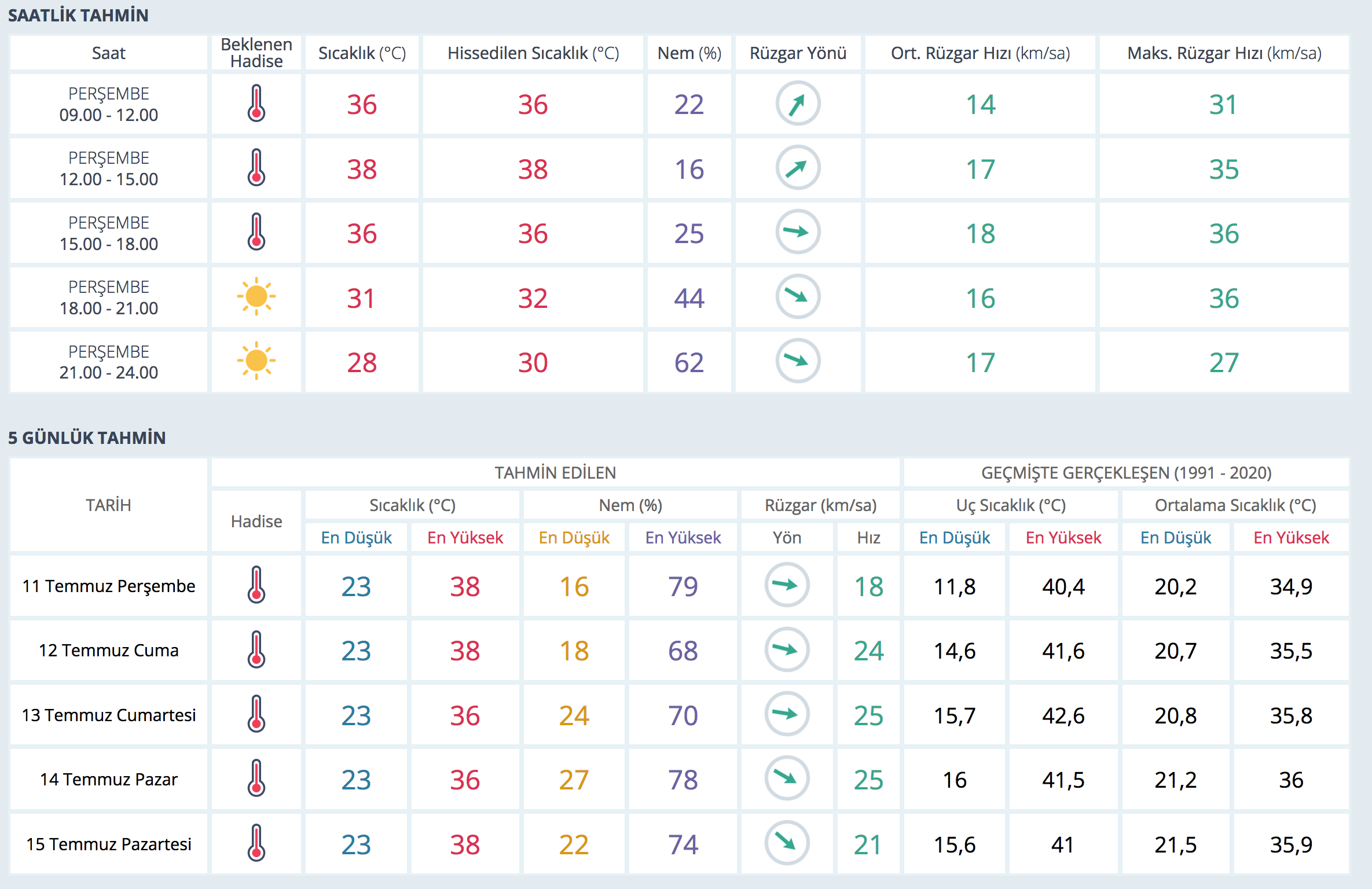Click wind direction arrow for 12.00 - 15.00
Viewport: 1372px width, 889px height.
pos(798,168)
